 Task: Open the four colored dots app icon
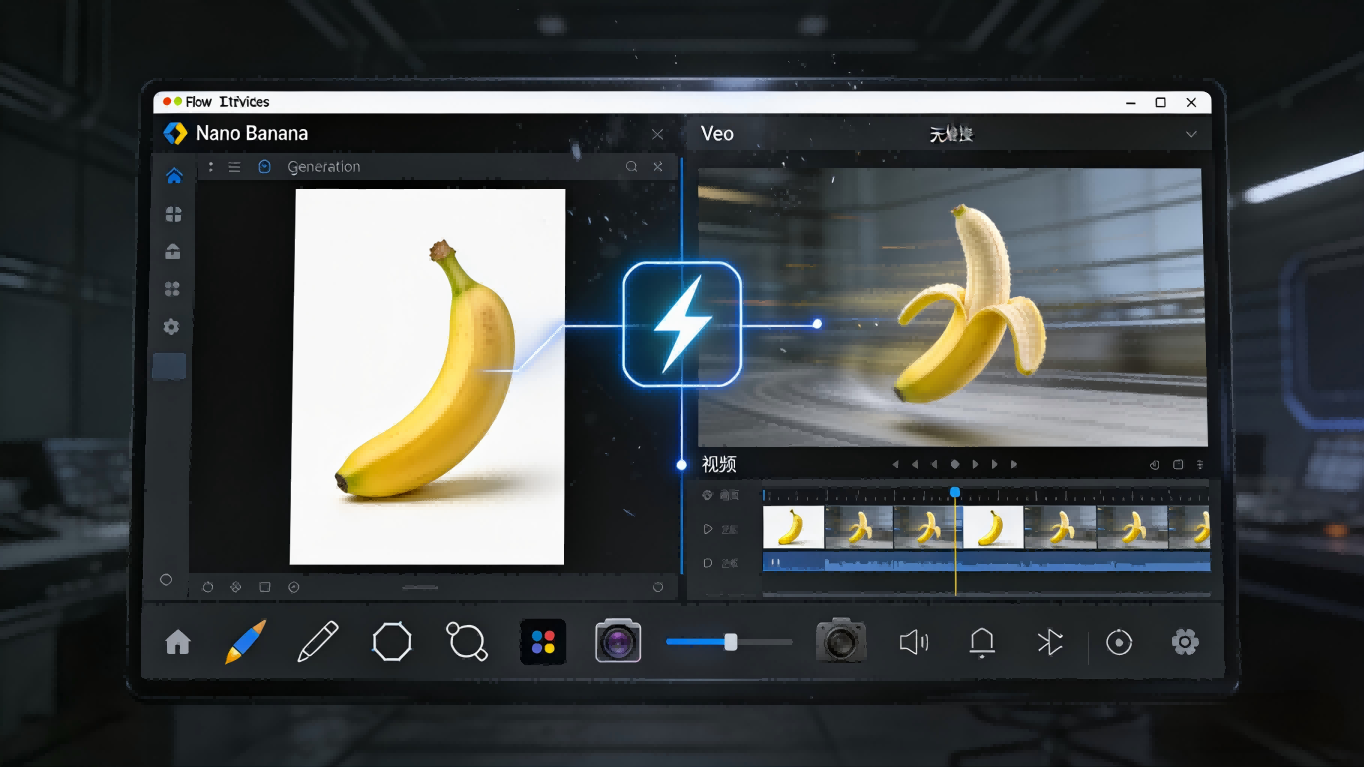click(543, 642)
